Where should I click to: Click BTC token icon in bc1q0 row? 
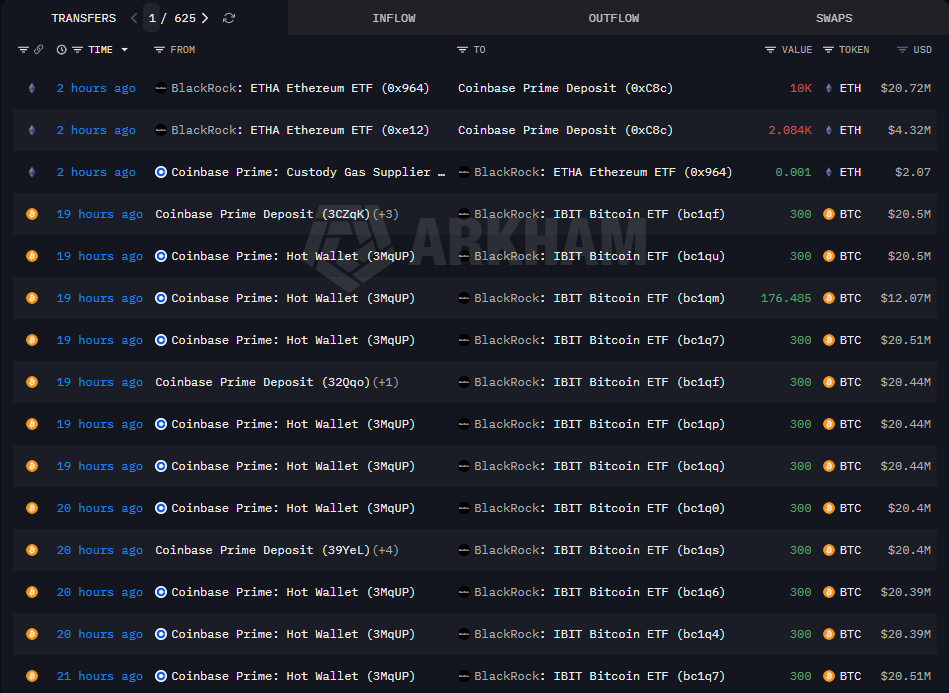point(829,508)
